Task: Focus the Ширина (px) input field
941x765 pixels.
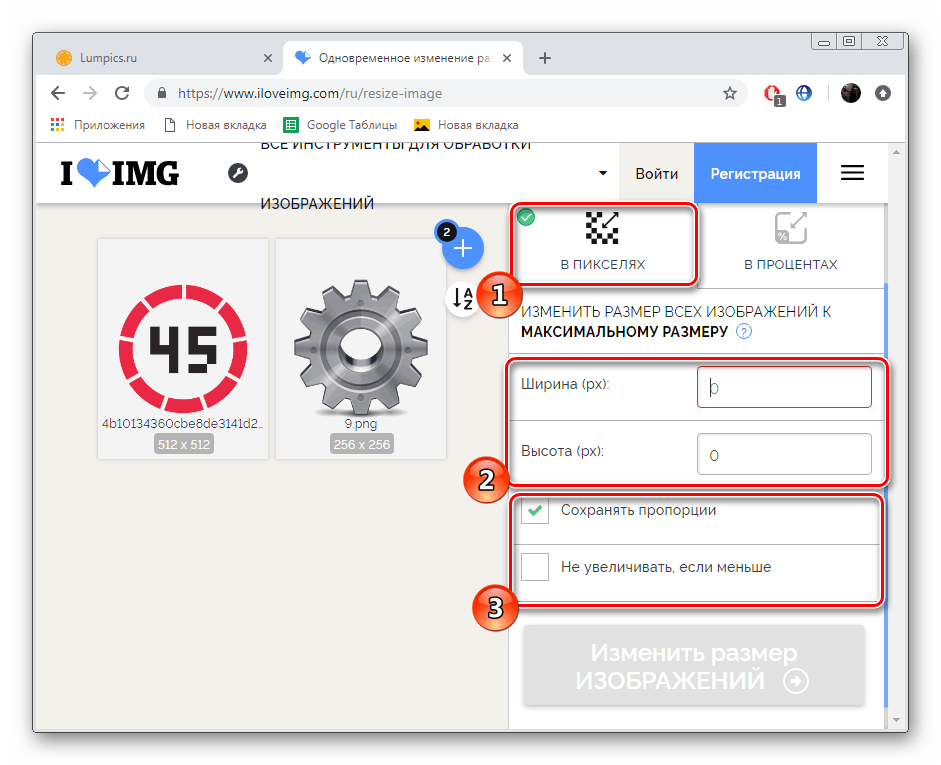Action: coord(784,387)
